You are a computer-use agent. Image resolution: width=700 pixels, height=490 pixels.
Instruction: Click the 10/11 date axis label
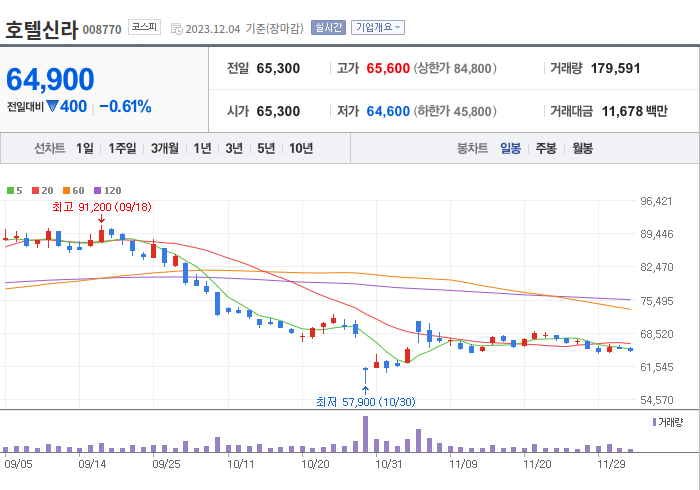(241, 464)
